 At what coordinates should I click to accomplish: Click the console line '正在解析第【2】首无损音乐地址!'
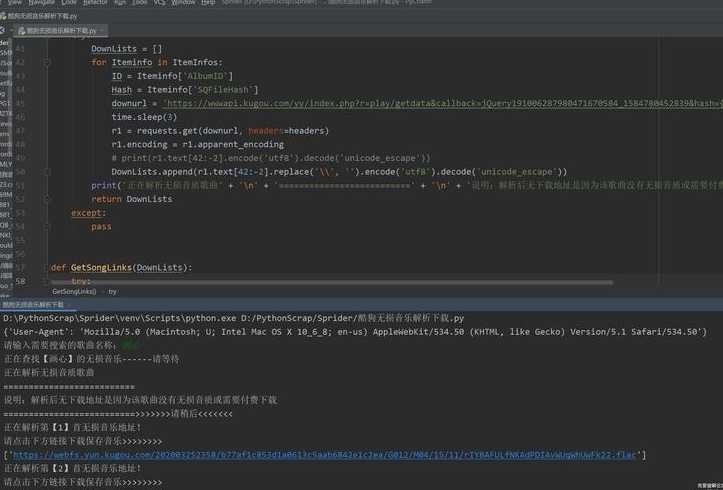point(72,468)
